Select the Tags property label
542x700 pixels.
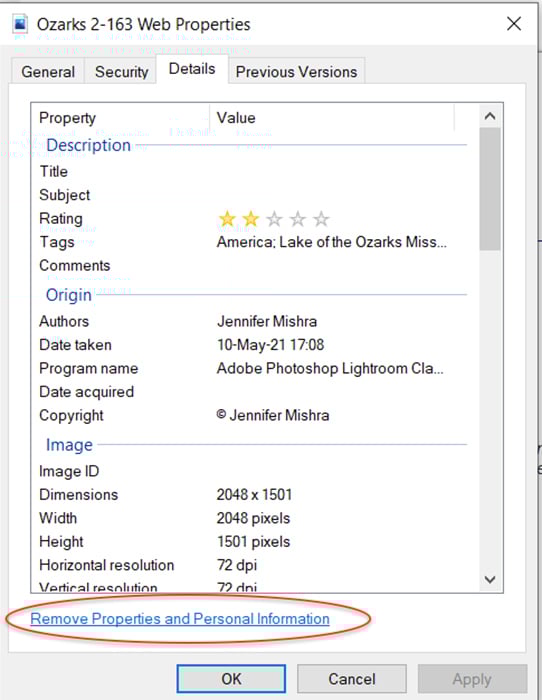[57, 242]
